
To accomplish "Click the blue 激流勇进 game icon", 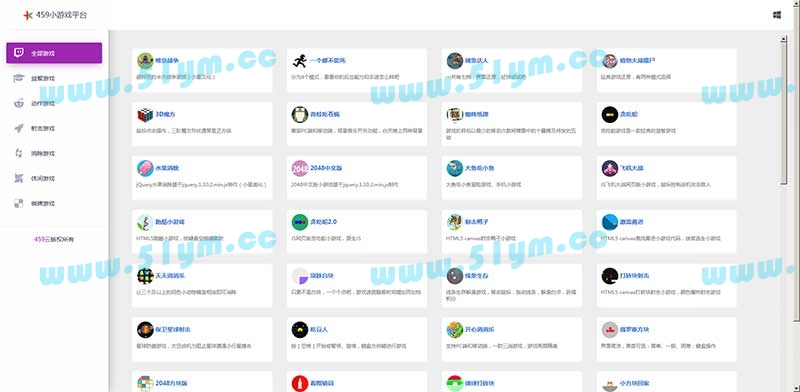I will [610, 222].
